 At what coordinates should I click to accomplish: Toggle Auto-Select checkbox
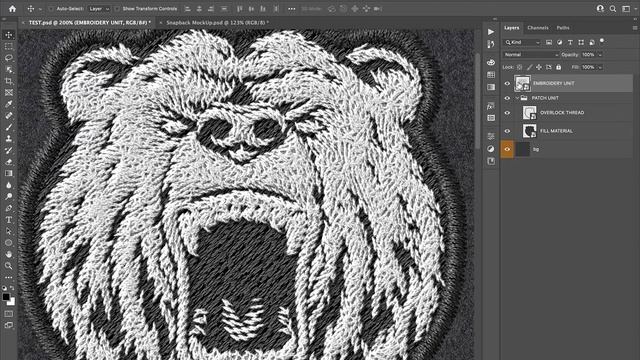51,9
